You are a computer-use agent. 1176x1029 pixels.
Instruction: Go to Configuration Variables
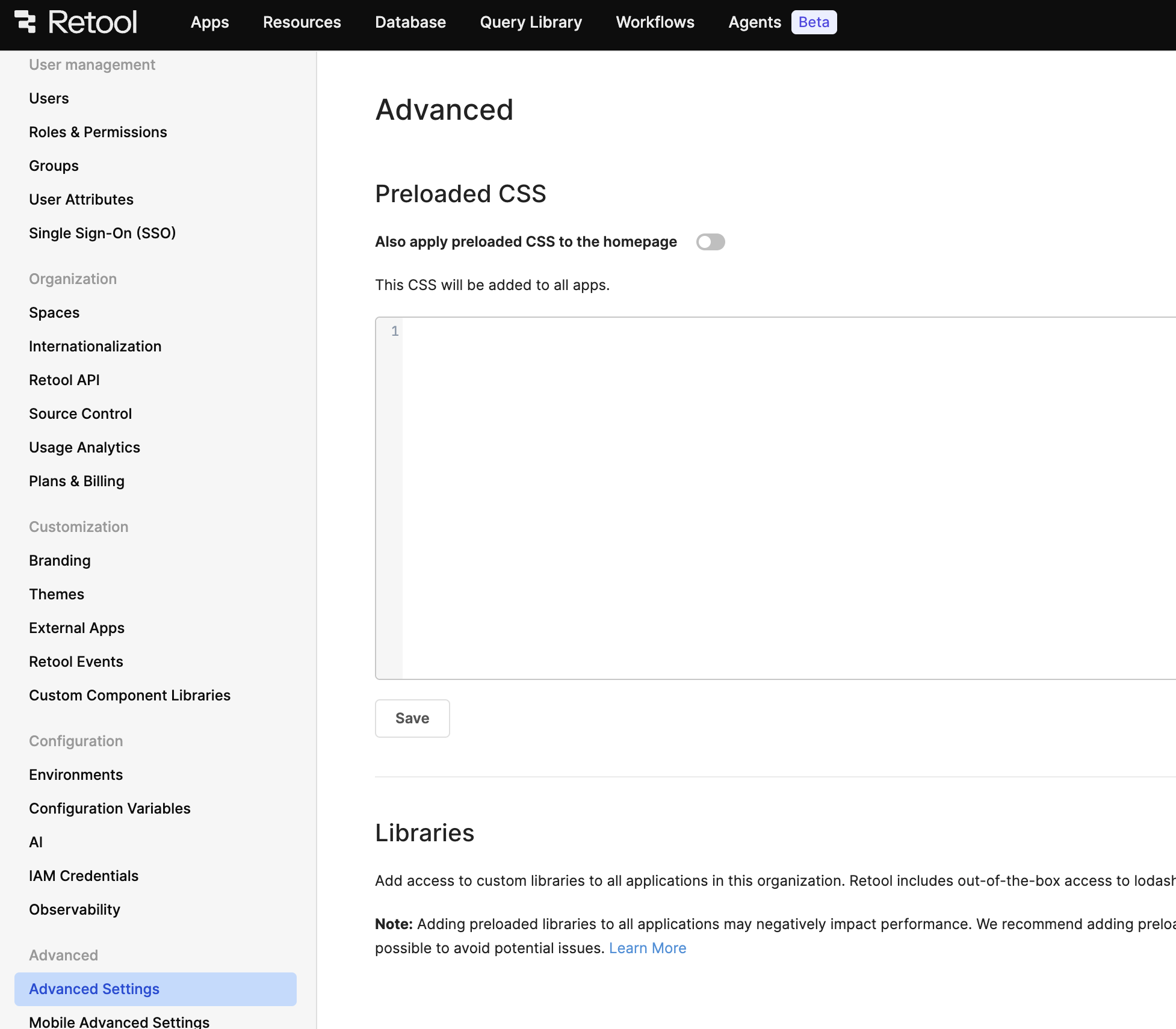110,808
